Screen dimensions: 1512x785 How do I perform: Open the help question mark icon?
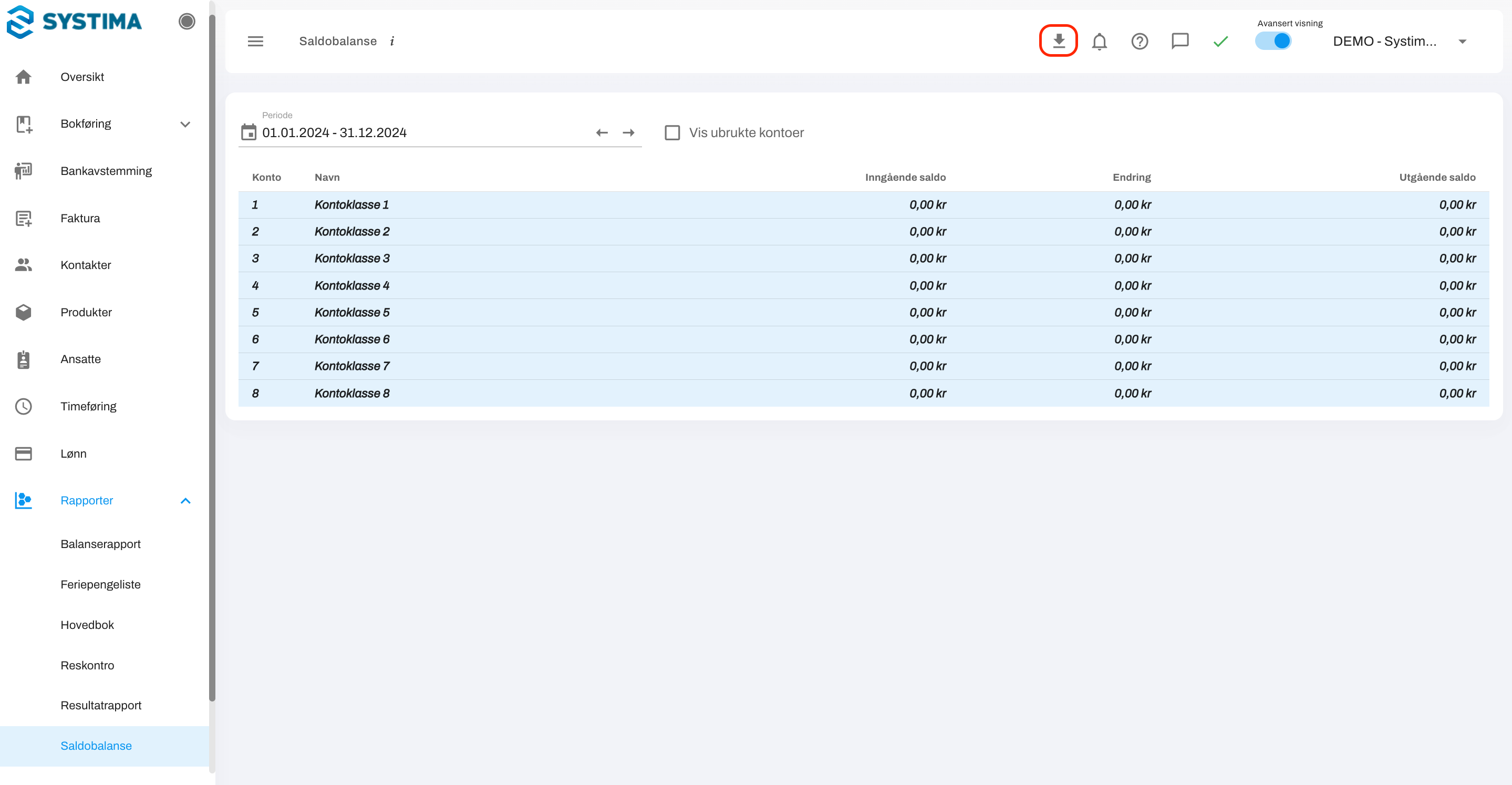coord(1140,42)
